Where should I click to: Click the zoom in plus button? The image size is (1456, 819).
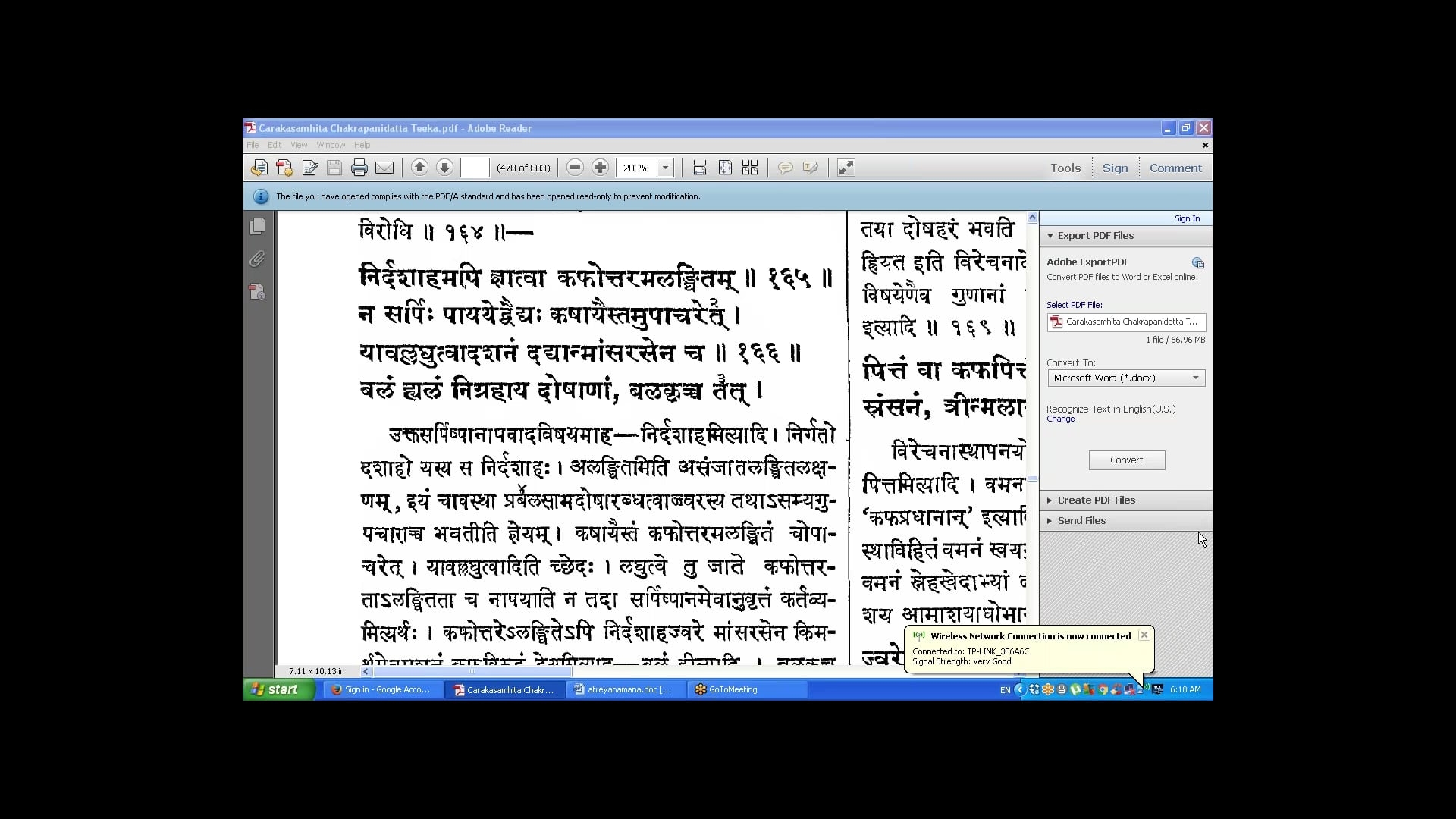pyautogui.click(x=600, y=168)
